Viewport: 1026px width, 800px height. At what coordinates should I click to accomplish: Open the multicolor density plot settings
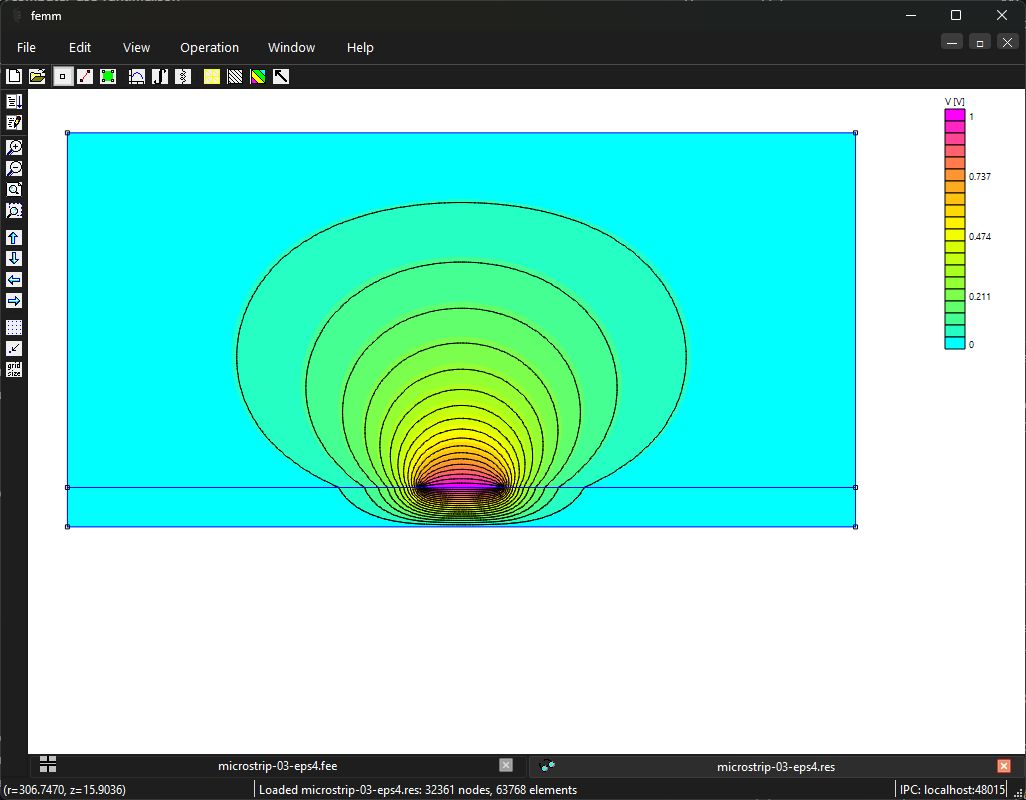258,77
